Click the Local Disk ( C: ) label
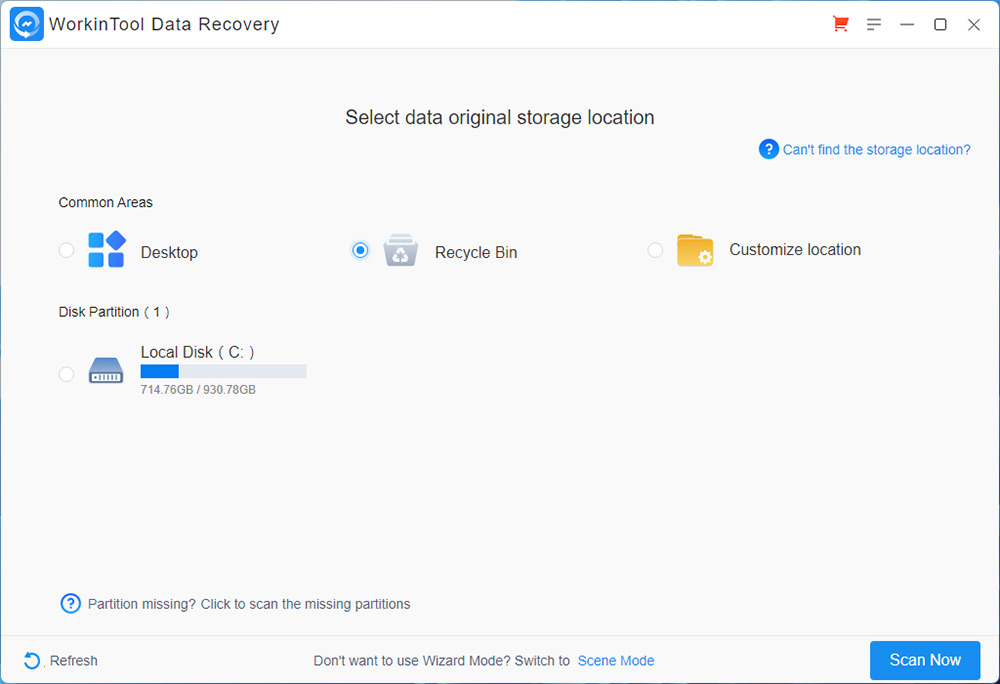The height and width of the screenshot is (684, 1000). 197,353
